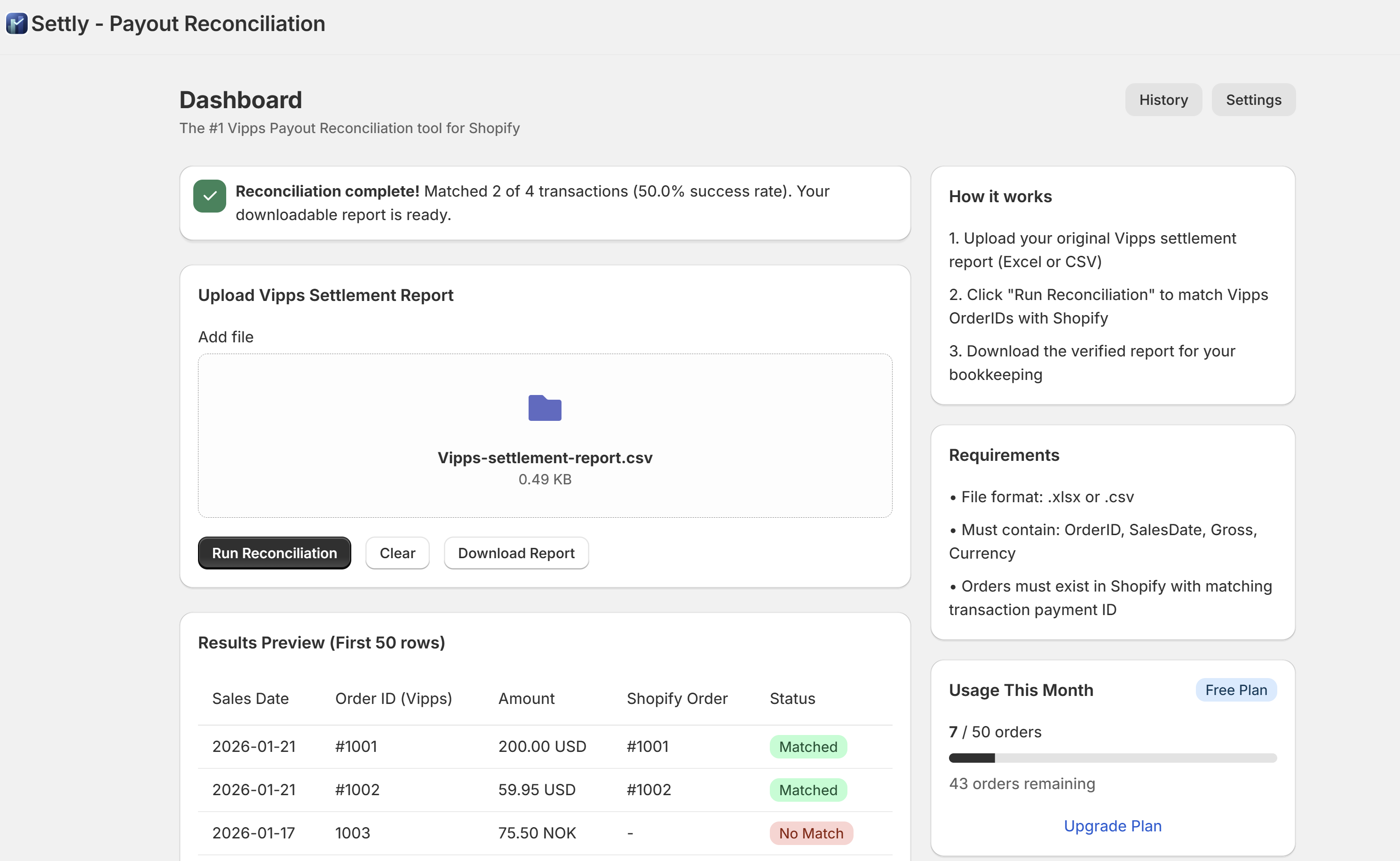Click the Settly app logo icon
Screen dimensions: 1400x861
(16, 24)
